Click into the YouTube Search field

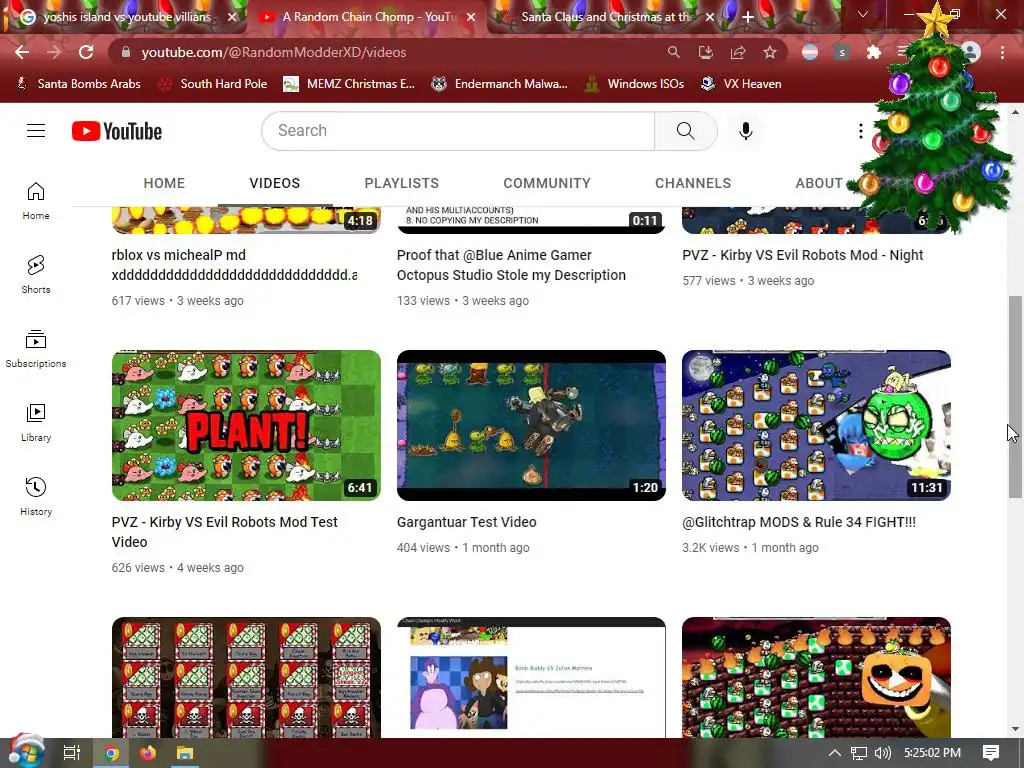(458, 131)
